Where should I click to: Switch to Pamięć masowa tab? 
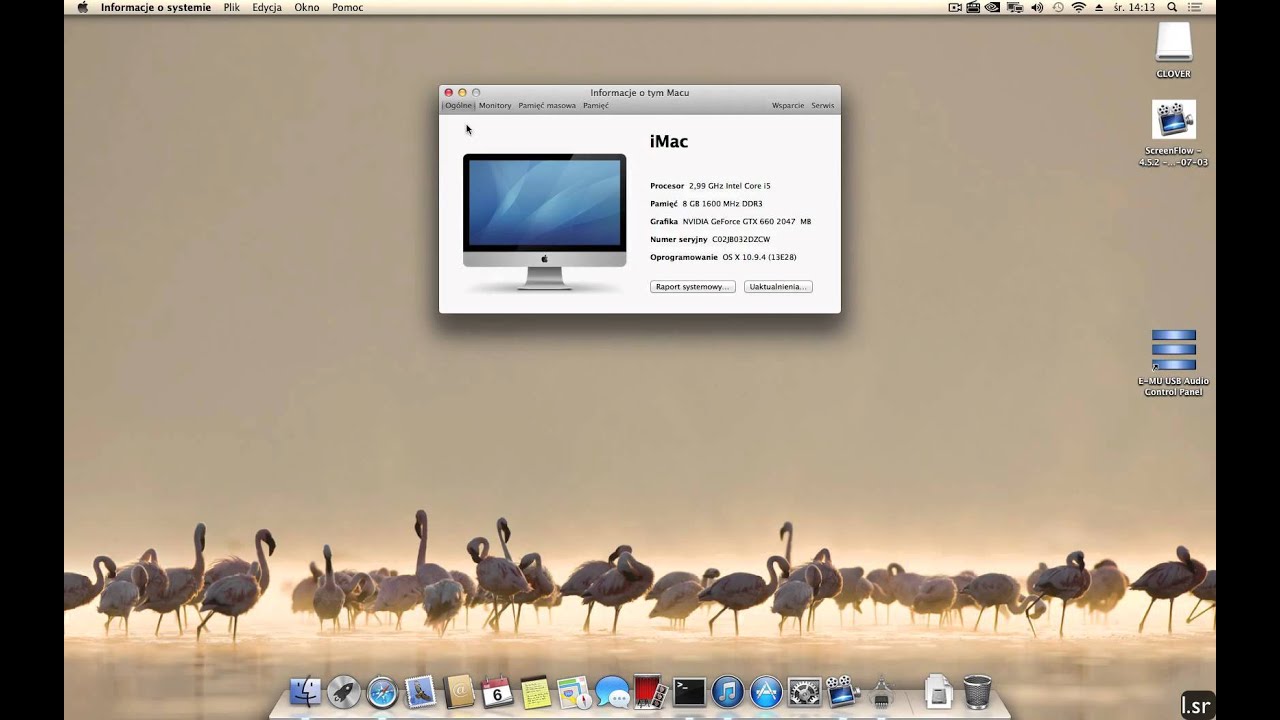tap(547, 105)
